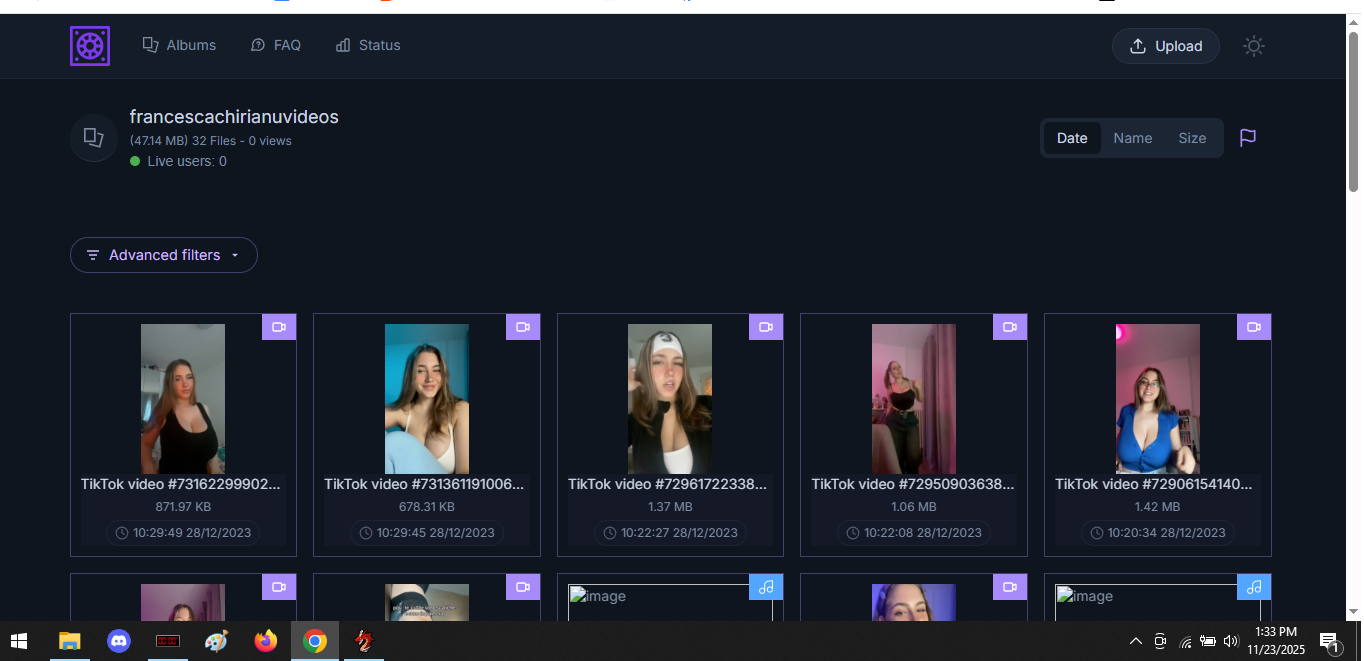Screen dimensions: 1364x661
Task: Toggle the light/dark theme sun icon
Action: click(x=1253, y=46)
